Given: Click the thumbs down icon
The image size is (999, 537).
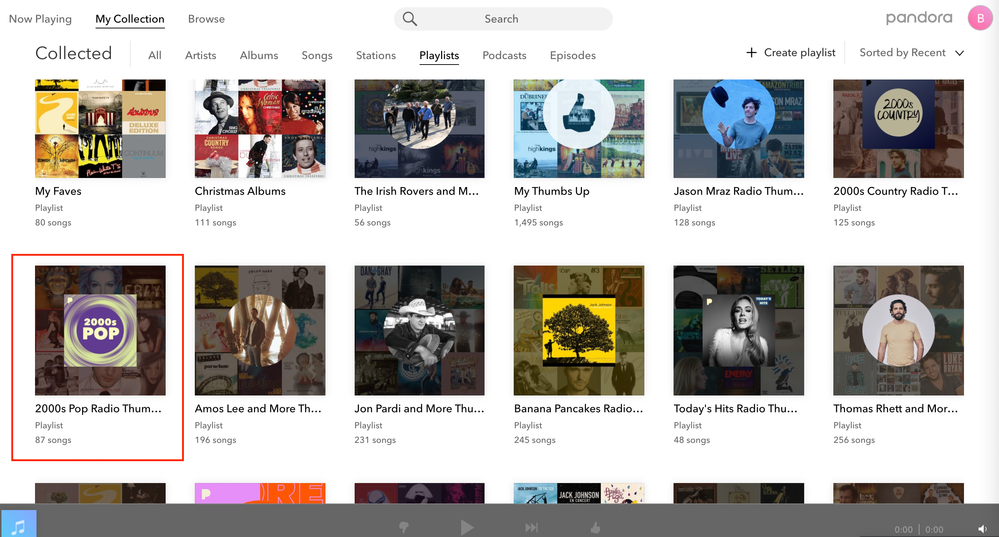Looking at the screenshot, I should point(404,527).
